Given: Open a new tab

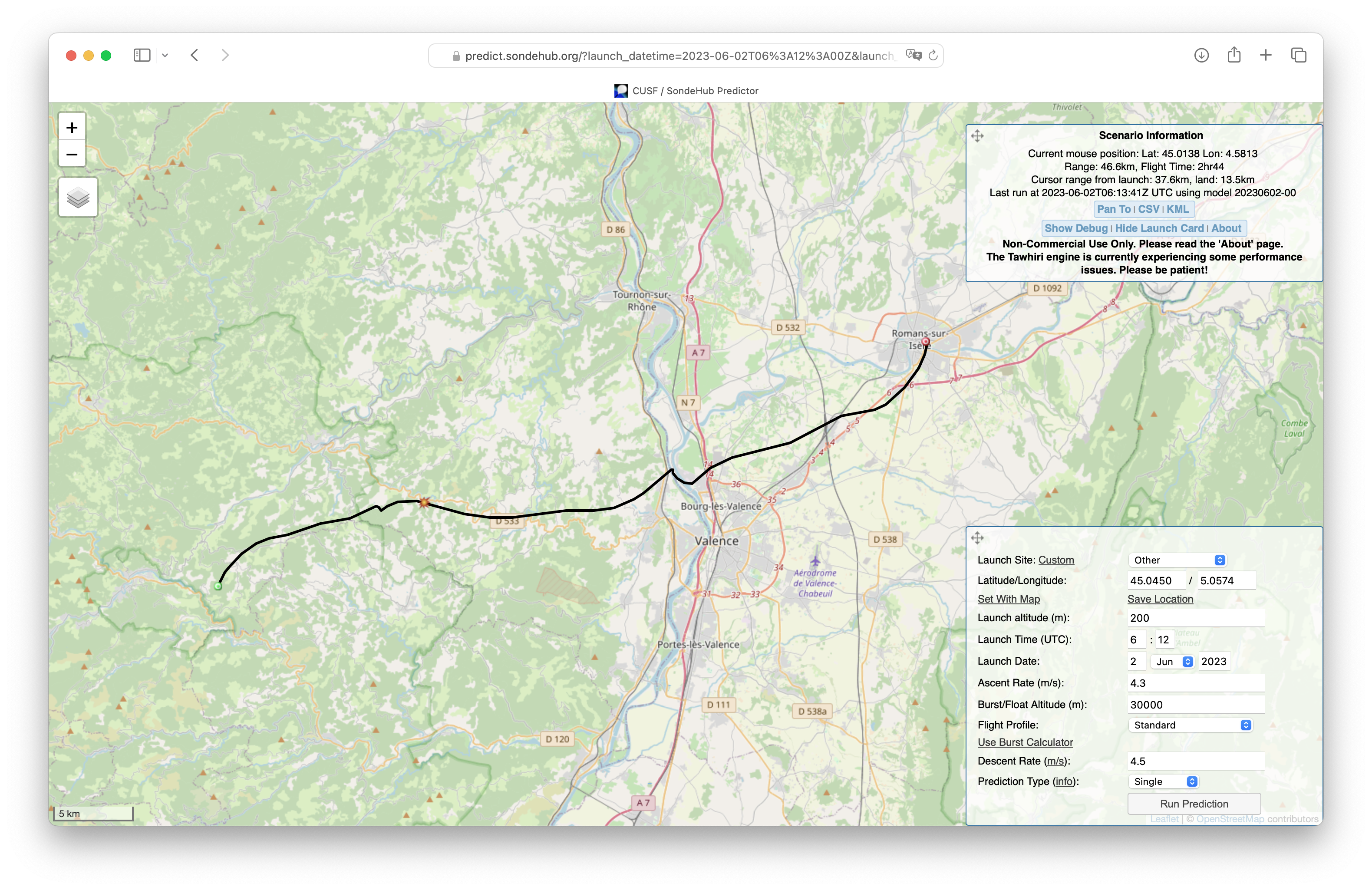Looking at the screenshot, I should coord(1266,55).
